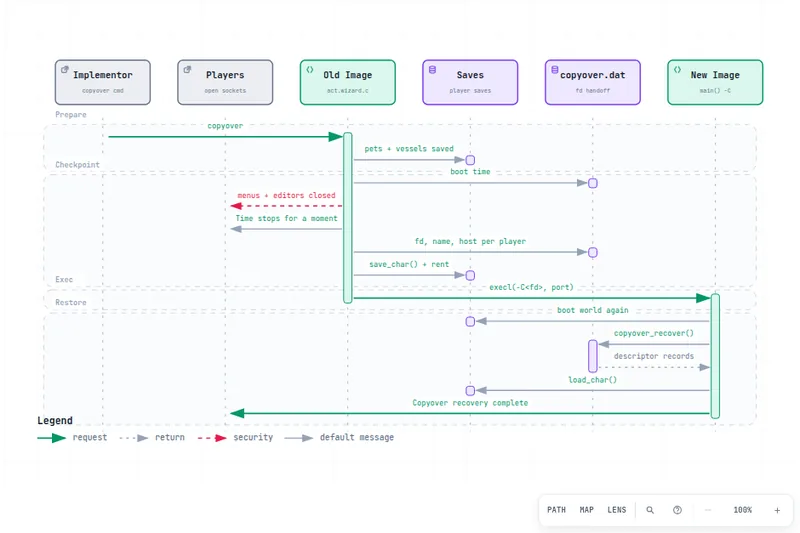800x533 pixels.
Task: Switch to MAP mode
Action: point(587,510)
